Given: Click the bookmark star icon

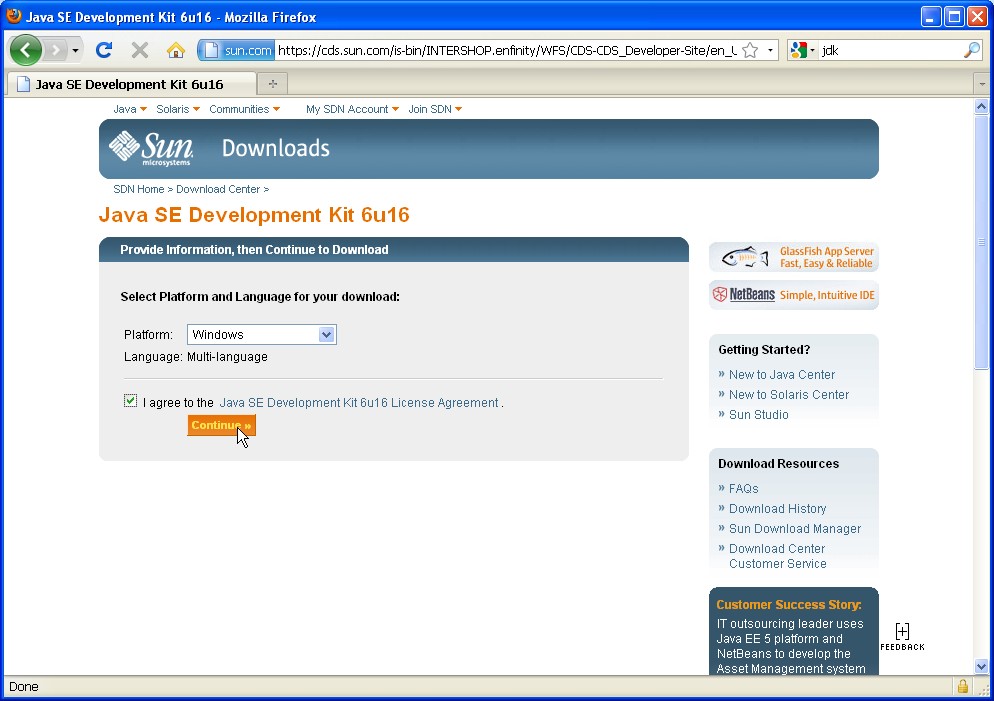Looking at the screenshot, I should click(750, 50).
